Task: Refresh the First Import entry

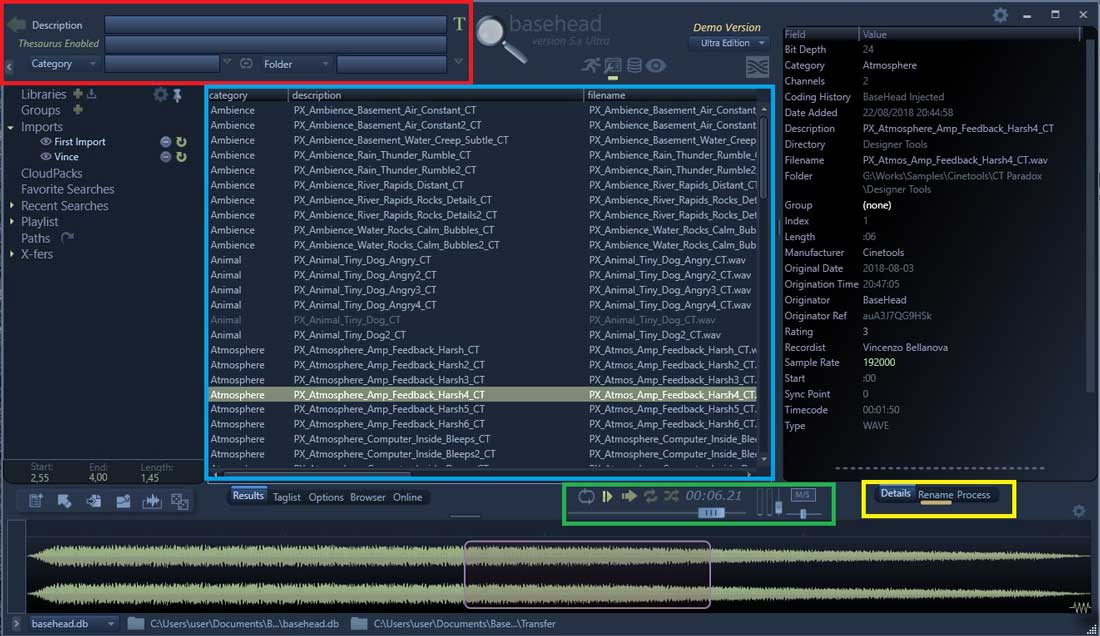Action: (181, 142)
